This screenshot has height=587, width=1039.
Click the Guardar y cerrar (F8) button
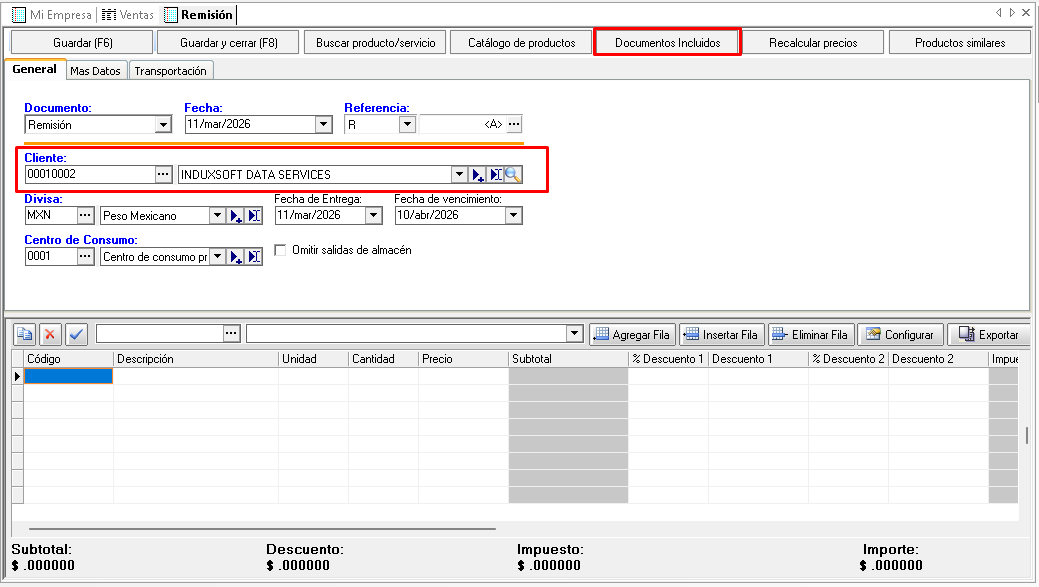tap(229, 43)
